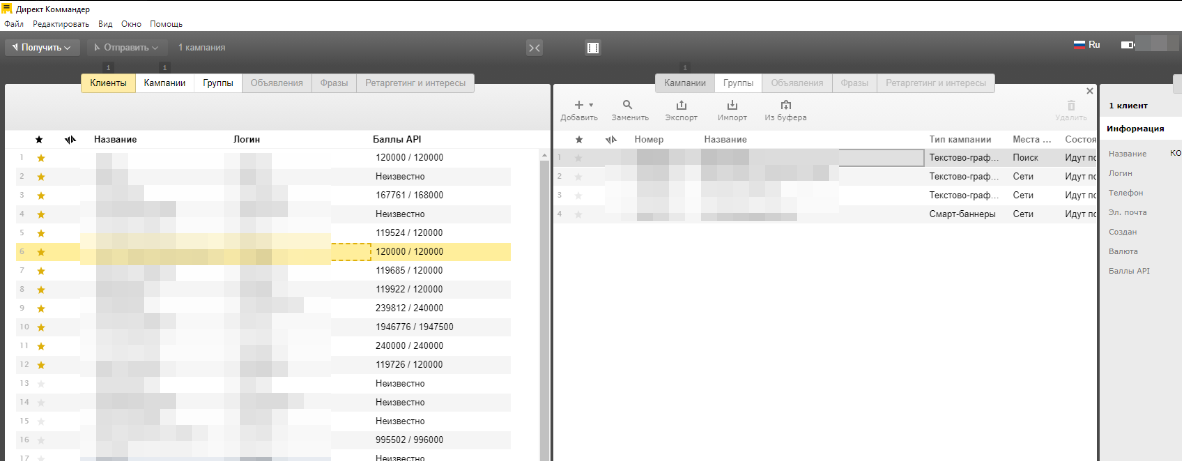Open the Редактировать menu

[60, 23]
